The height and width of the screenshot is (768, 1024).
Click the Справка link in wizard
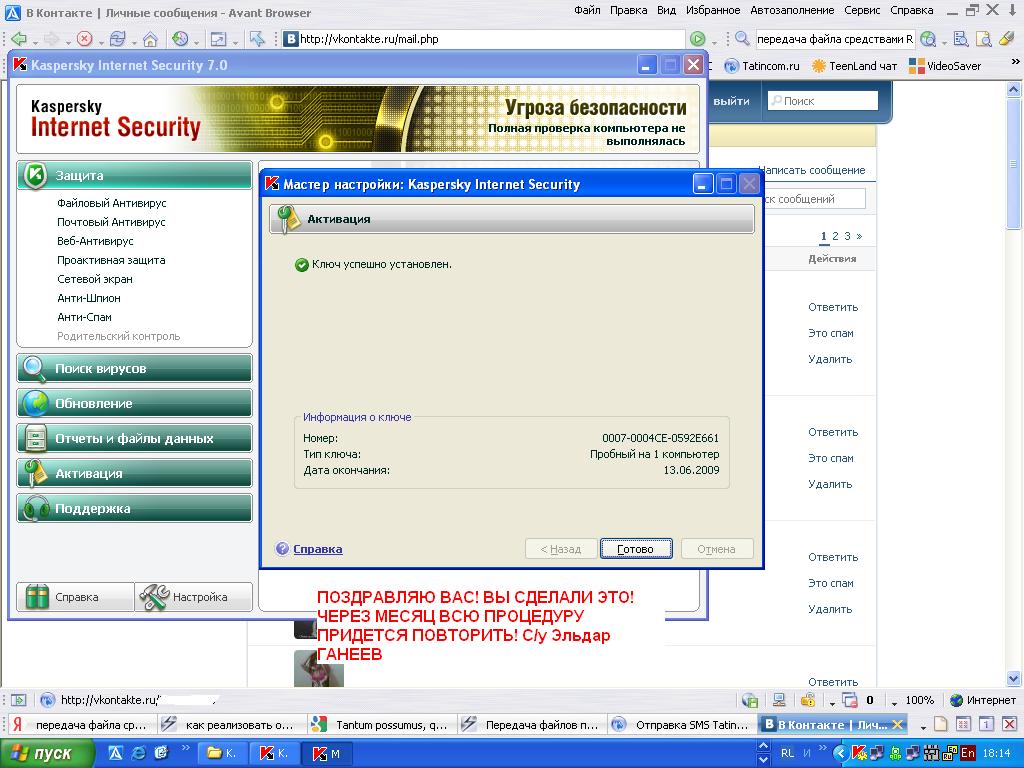point(317,549)
